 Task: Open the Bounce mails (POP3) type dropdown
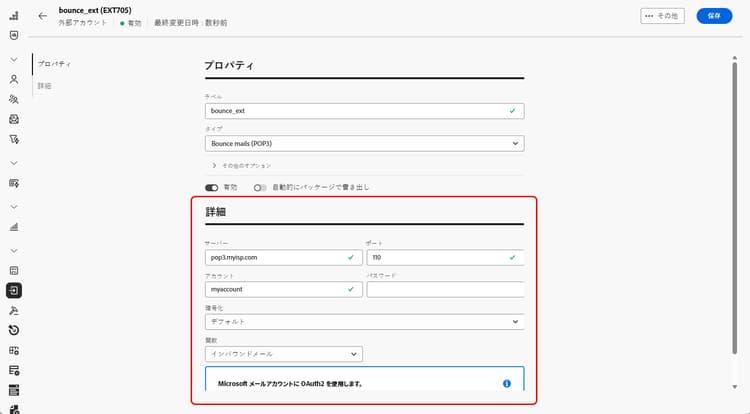pyautogui.click(x=364, y=143)
